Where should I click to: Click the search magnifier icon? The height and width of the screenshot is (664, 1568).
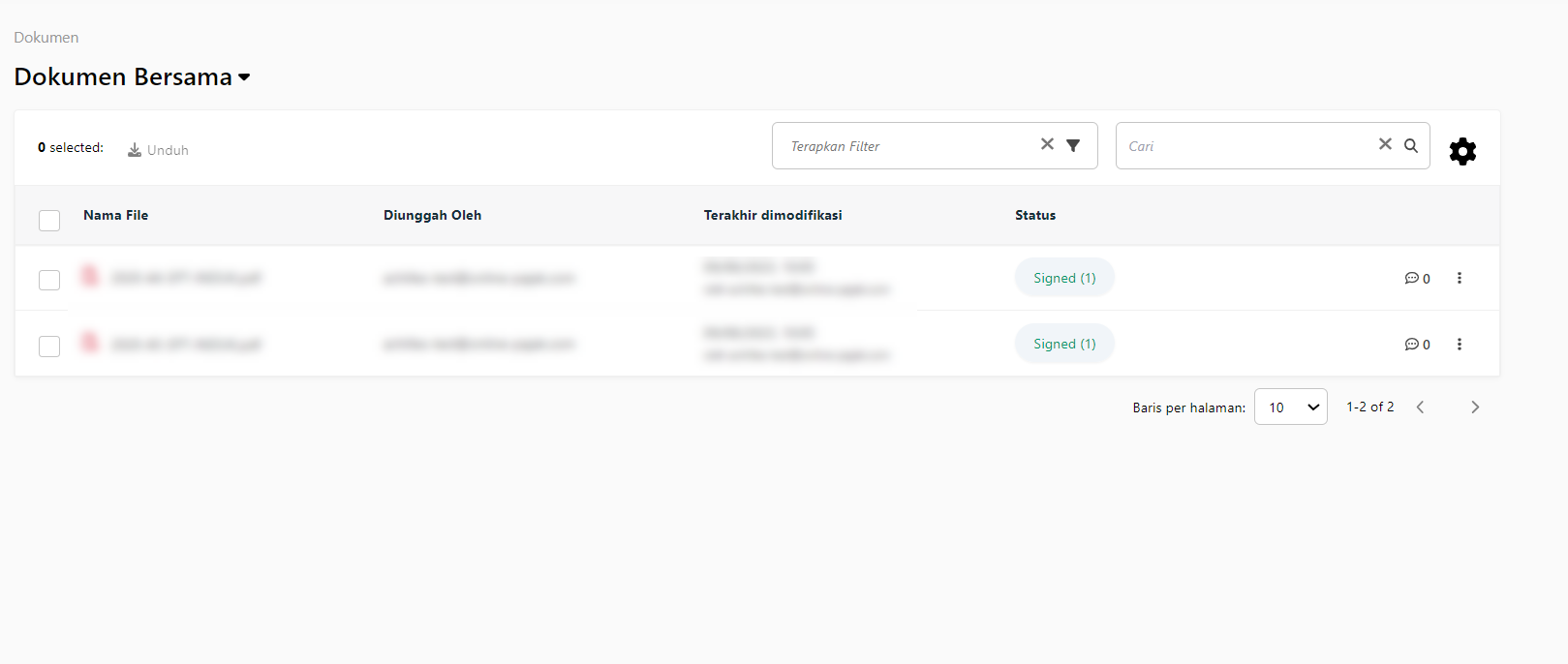[x=1411, y=145]
